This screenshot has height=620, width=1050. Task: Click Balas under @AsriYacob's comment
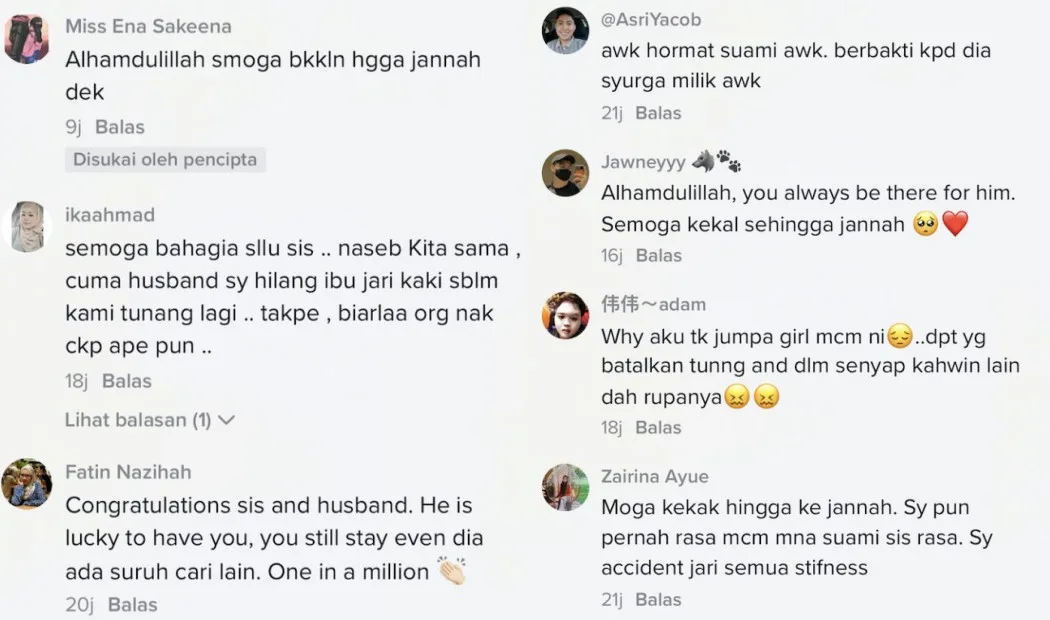[x=658, y=113]
